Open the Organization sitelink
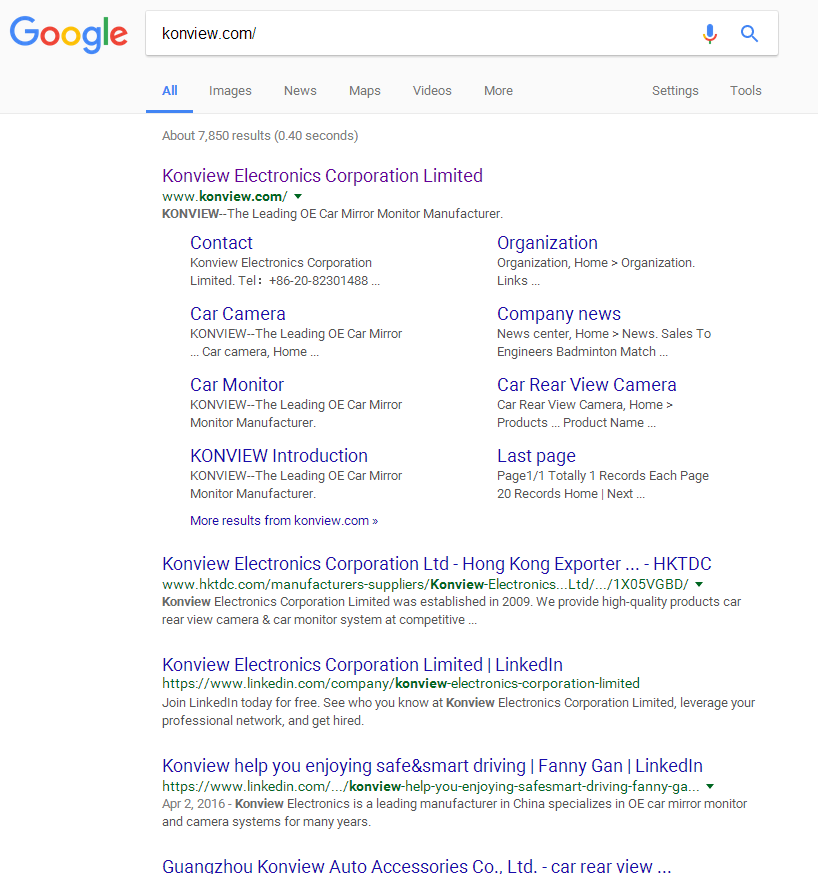818x874 pixels. coord(547,243)
